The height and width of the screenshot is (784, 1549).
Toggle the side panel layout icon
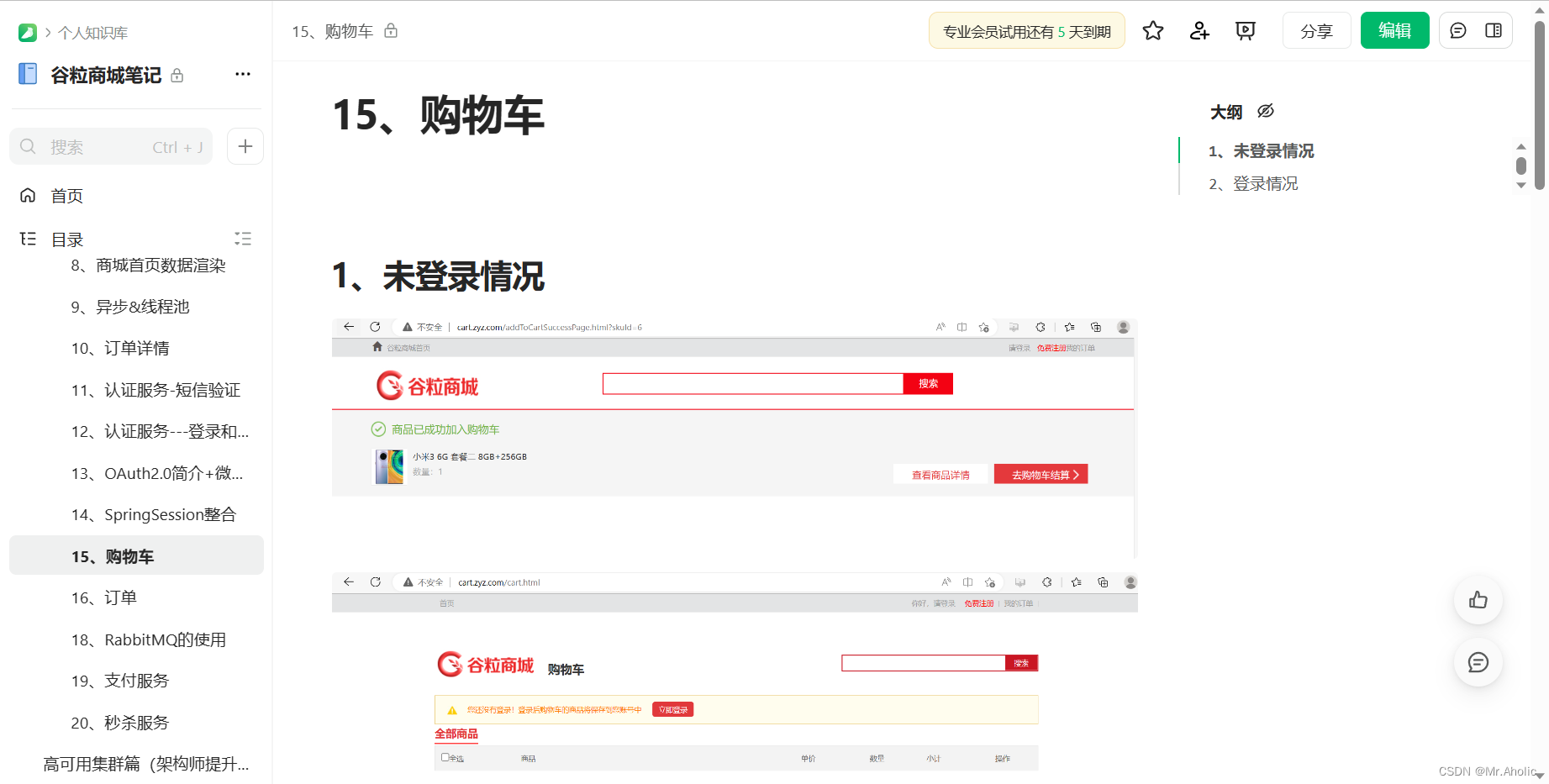(x=1494, y=31)
